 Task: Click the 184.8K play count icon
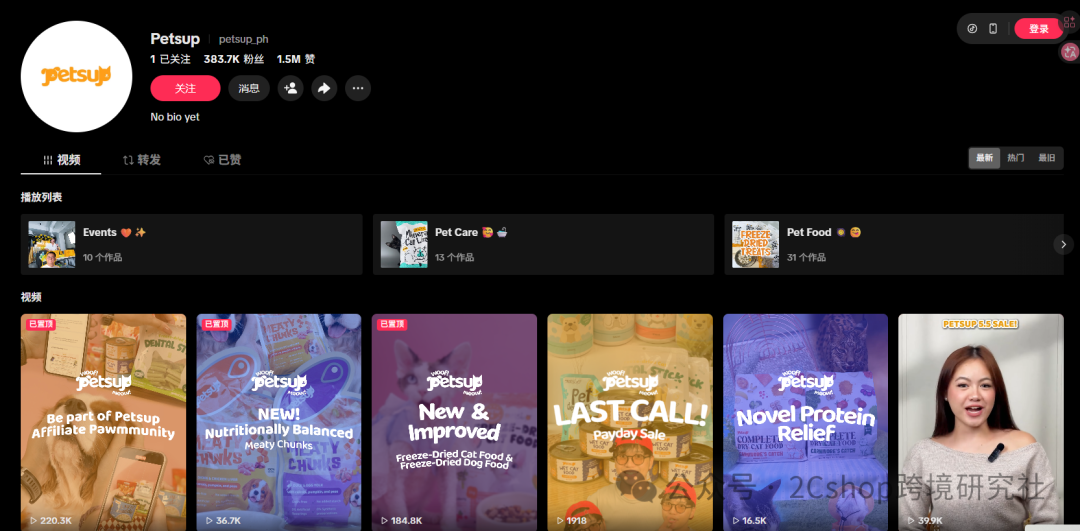[384, 521]
